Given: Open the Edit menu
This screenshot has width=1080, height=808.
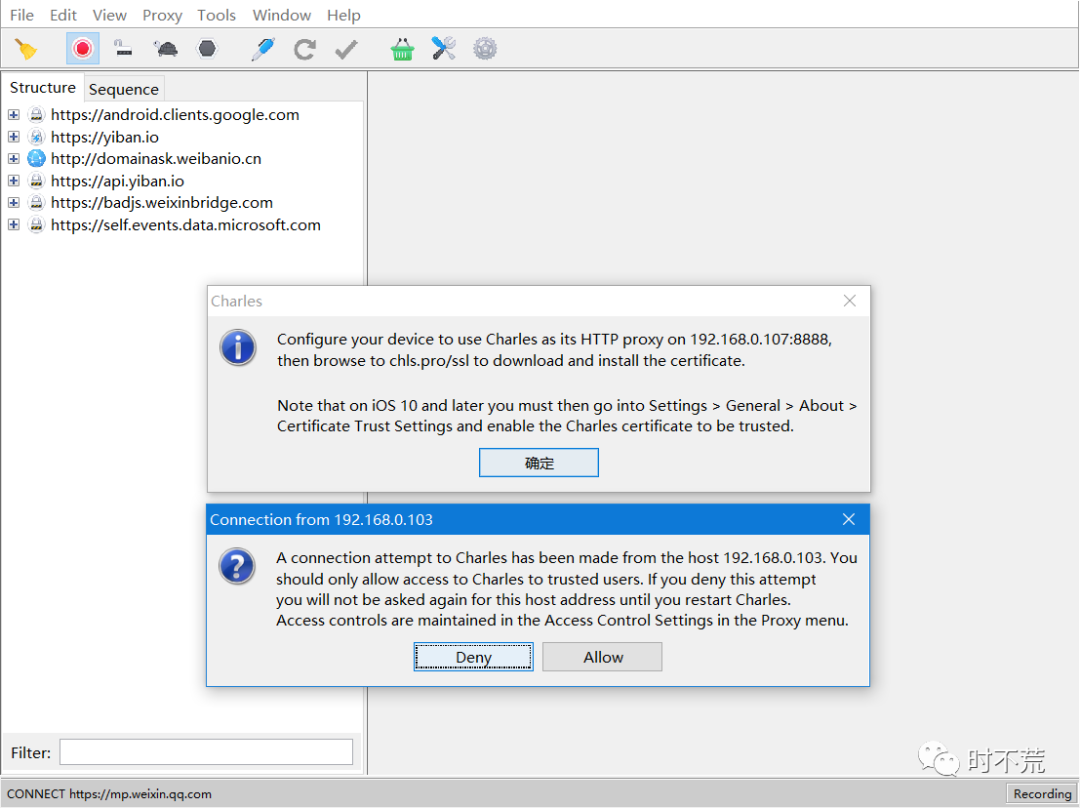Looking at the screenshot, I should click(63, 14).
